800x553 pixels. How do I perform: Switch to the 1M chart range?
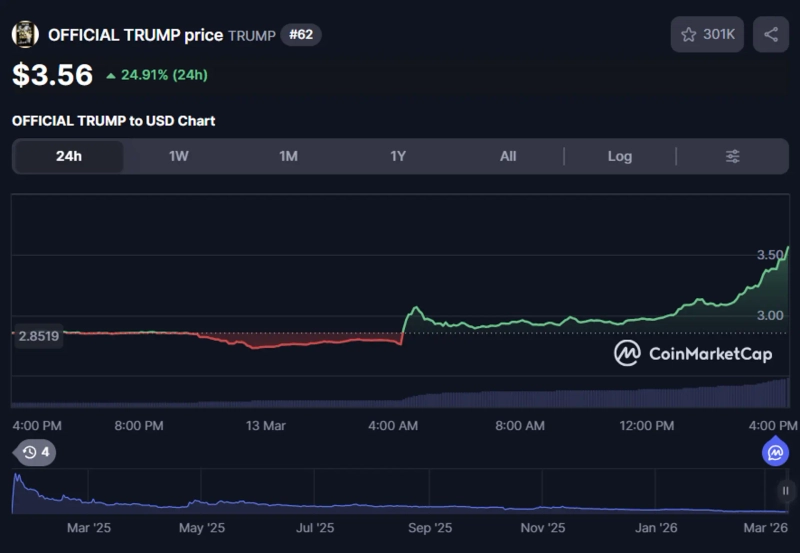tap(289, 156)
